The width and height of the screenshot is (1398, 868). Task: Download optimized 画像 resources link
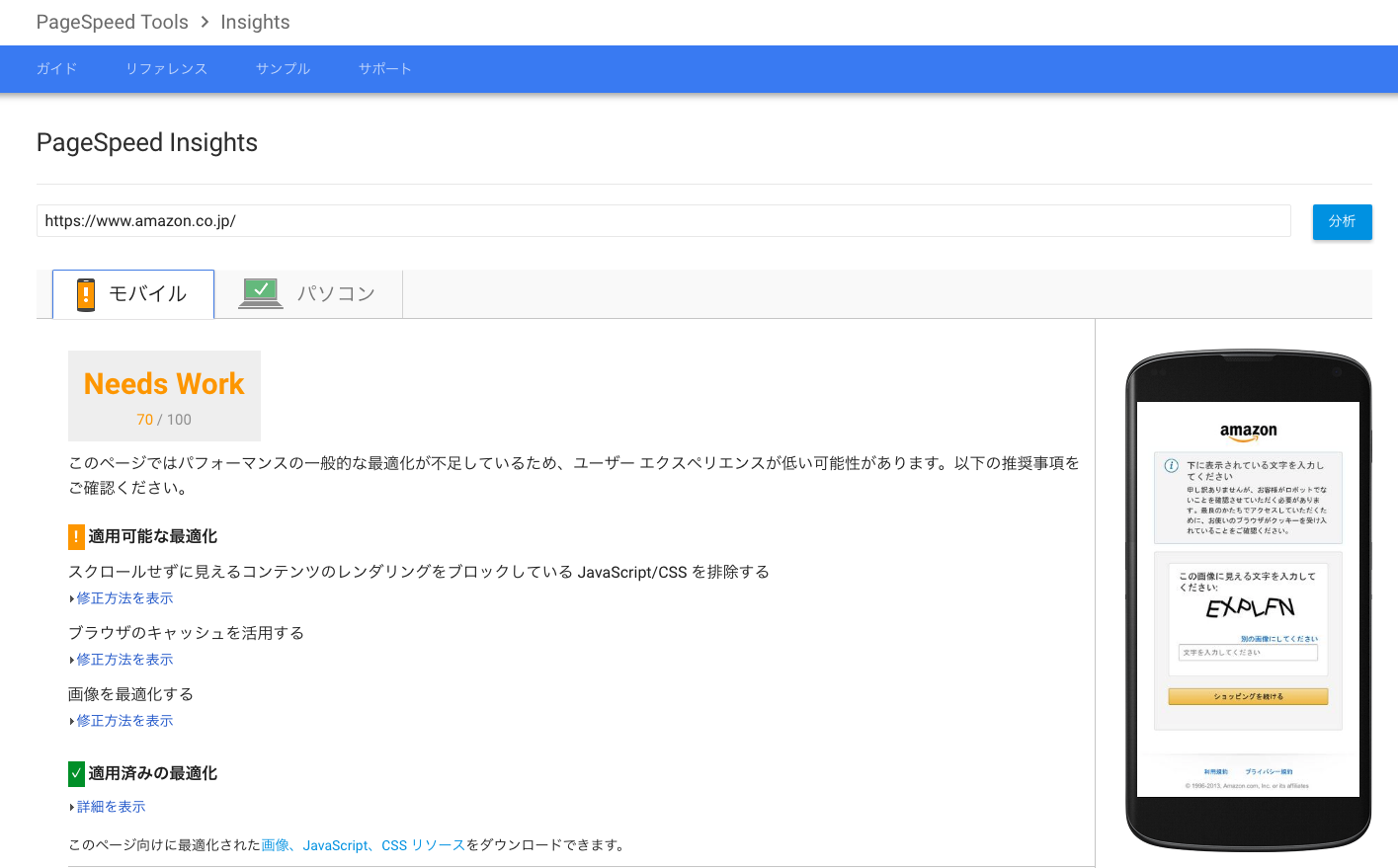[x=275, y=845]
